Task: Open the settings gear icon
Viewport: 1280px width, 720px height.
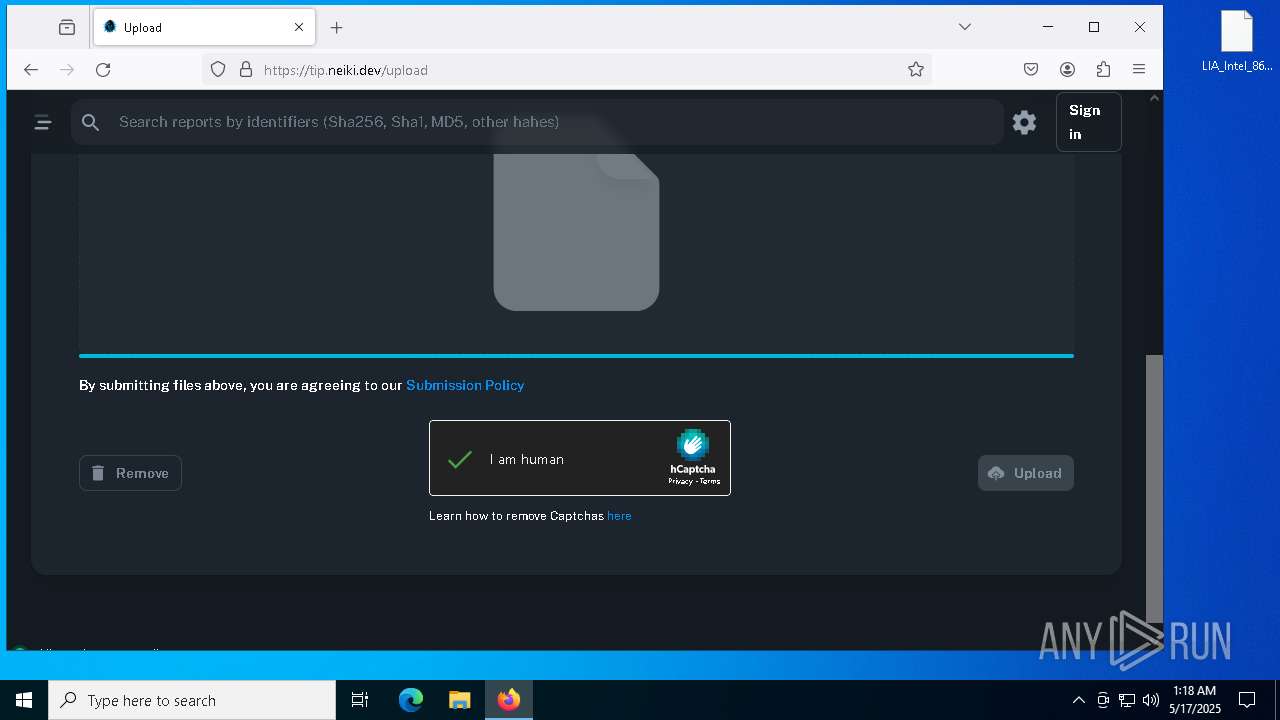Action: (x=1024, y=122)
